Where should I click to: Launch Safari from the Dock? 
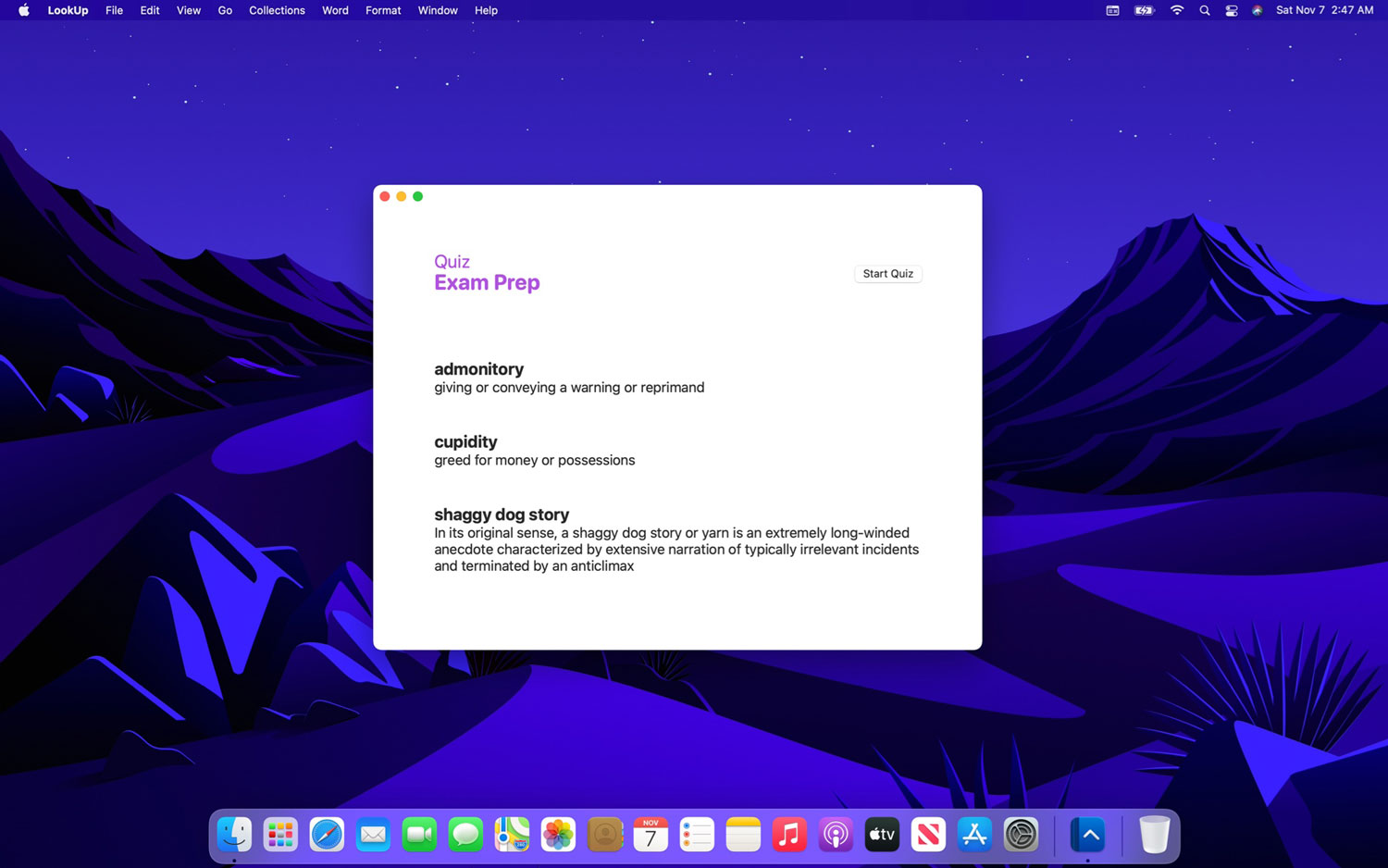(327, 835)
